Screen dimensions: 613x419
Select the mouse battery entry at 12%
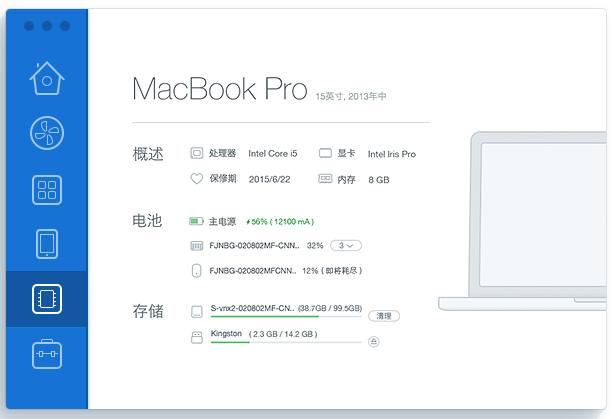[x=257, y=270]
